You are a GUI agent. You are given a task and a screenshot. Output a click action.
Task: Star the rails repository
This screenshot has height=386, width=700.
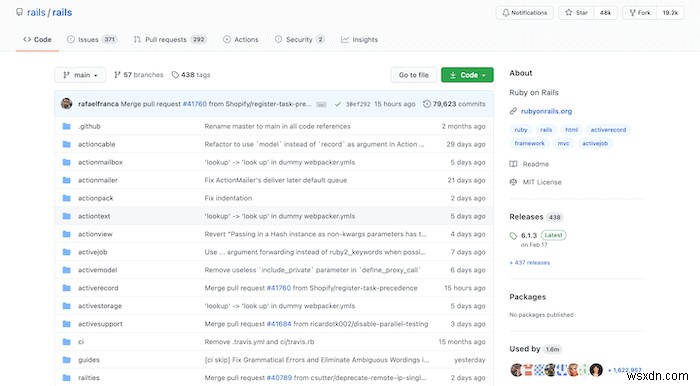pos(576,12)
